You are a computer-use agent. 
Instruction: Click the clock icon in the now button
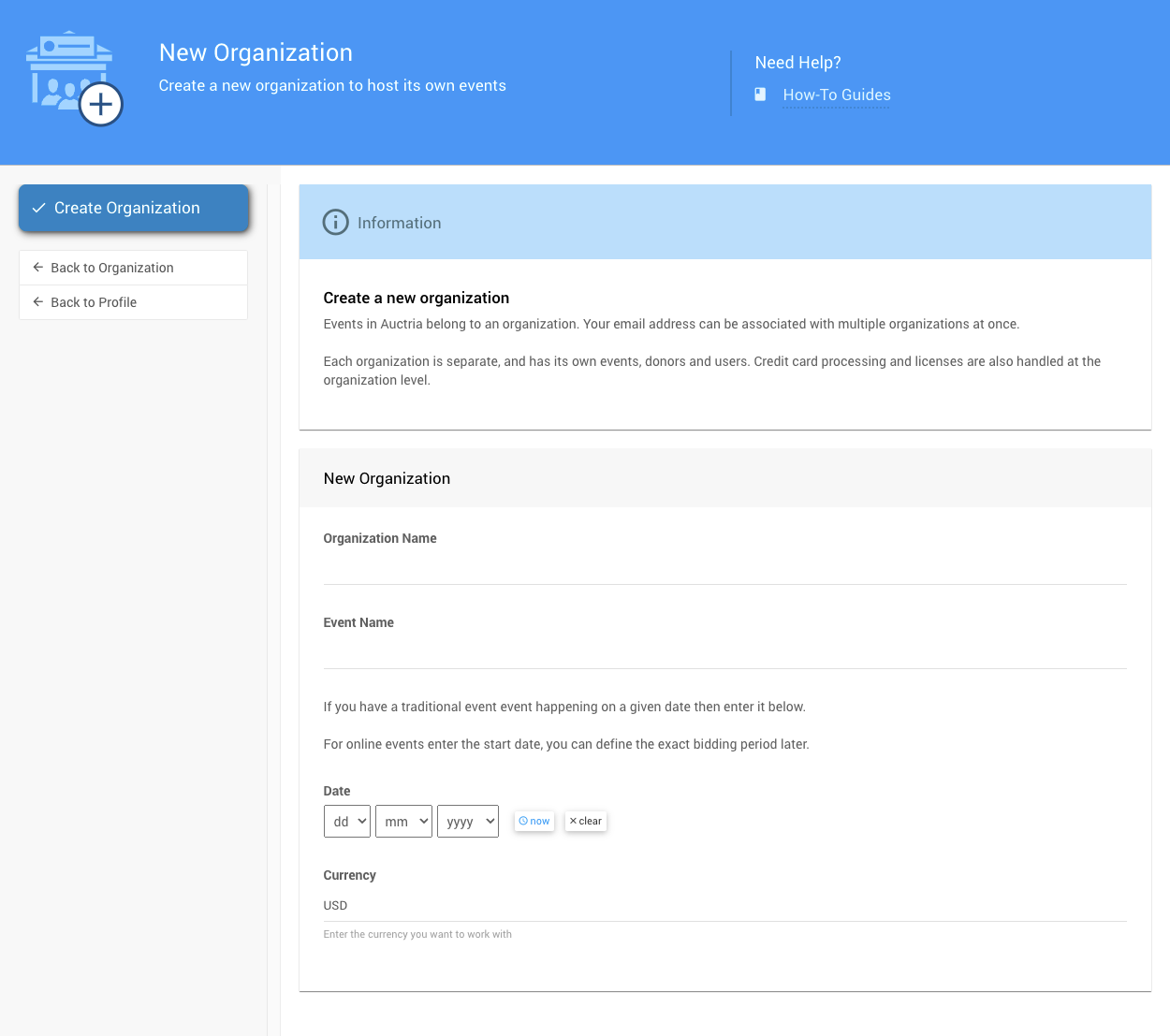pos(523,821)
